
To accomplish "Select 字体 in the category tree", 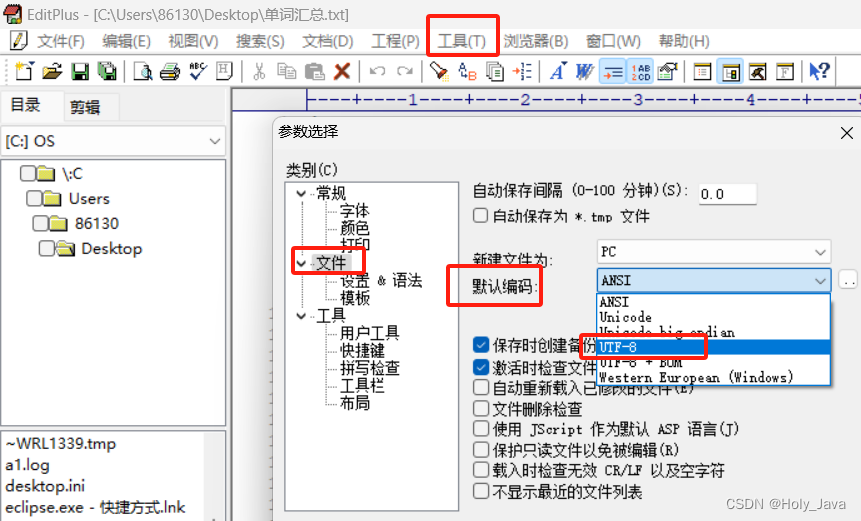I will tap(355, 210).
